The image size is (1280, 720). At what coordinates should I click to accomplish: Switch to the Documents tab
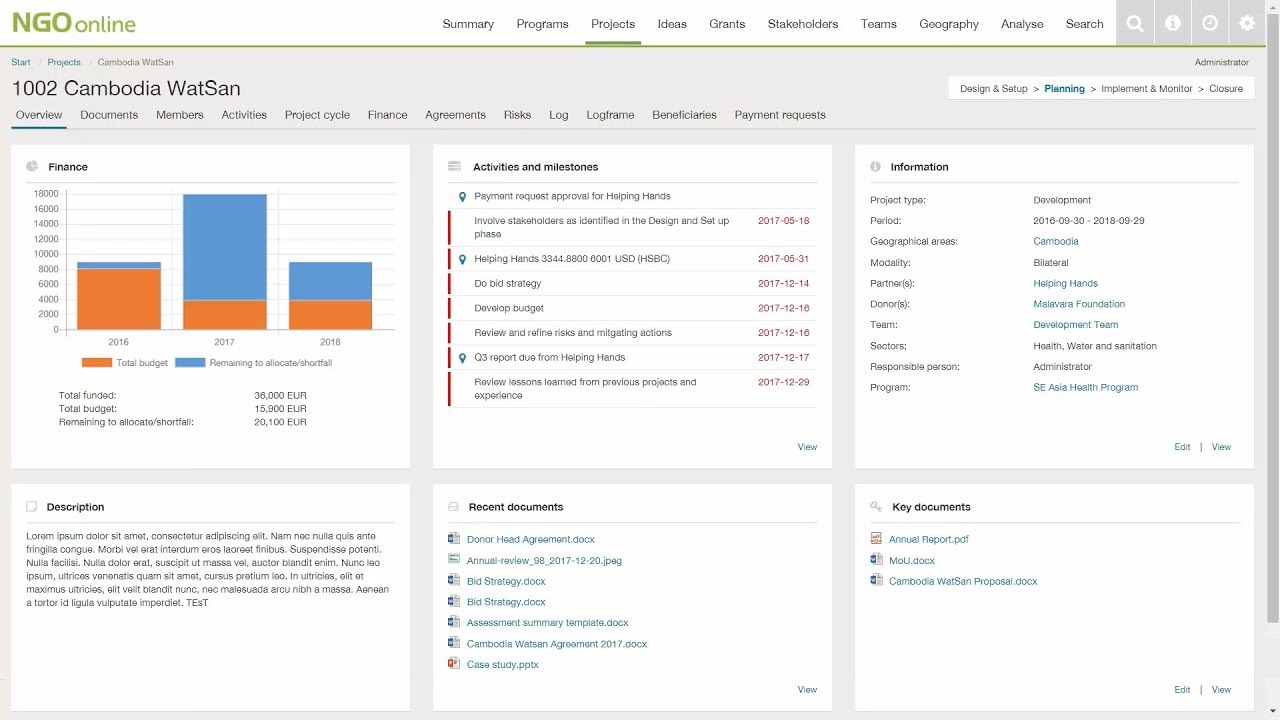[x=109, y=115]
